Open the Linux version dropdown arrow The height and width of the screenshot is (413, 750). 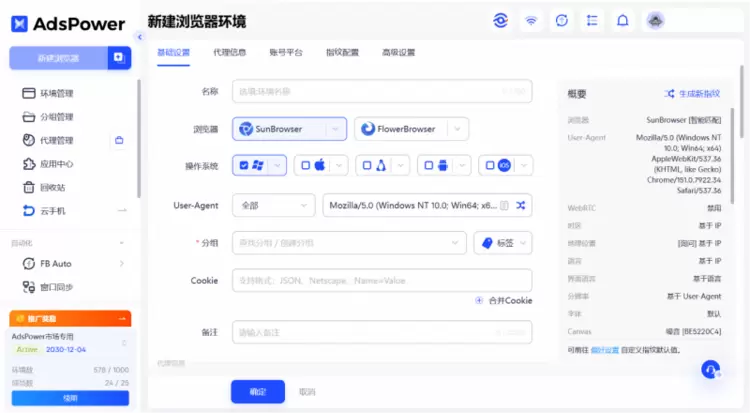point(400,166)
